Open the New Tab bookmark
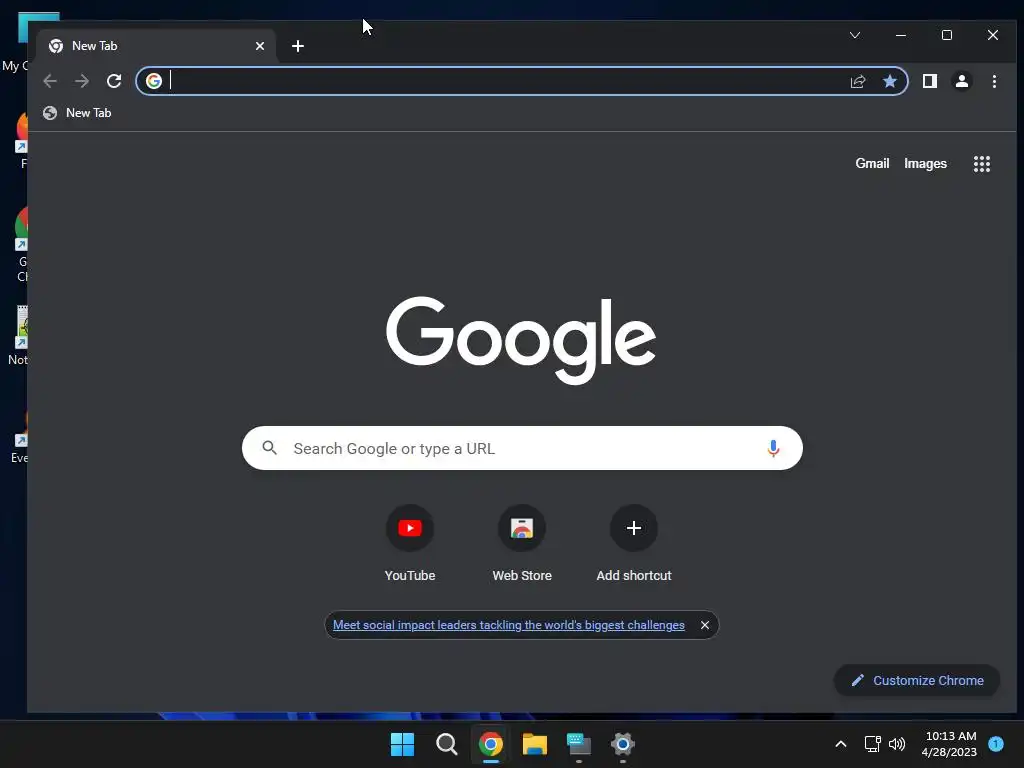Screen dimensions: 1024x768 (x=77, y=113)
